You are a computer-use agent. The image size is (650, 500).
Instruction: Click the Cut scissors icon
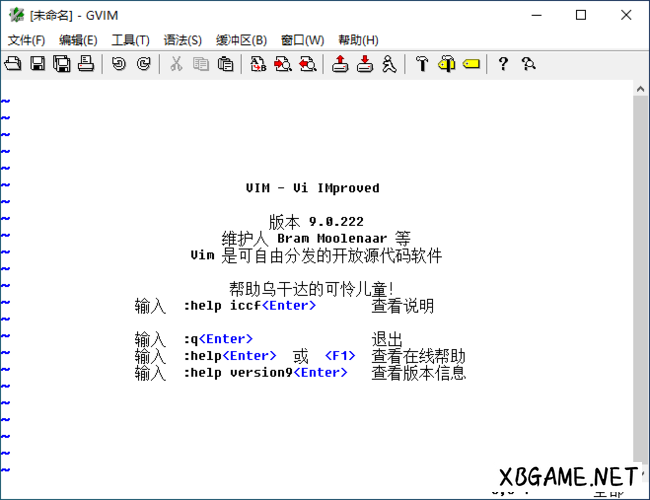coord(176,64)
